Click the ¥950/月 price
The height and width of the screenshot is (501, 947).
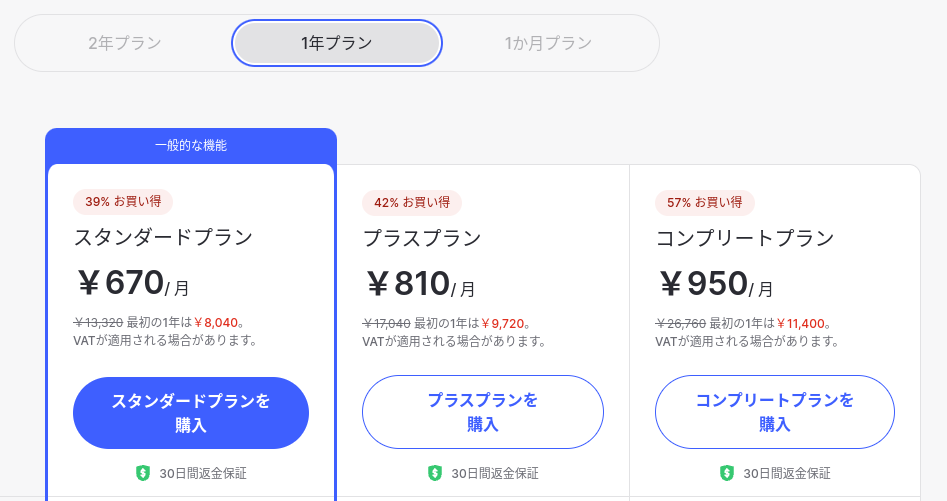coord(716,284)
